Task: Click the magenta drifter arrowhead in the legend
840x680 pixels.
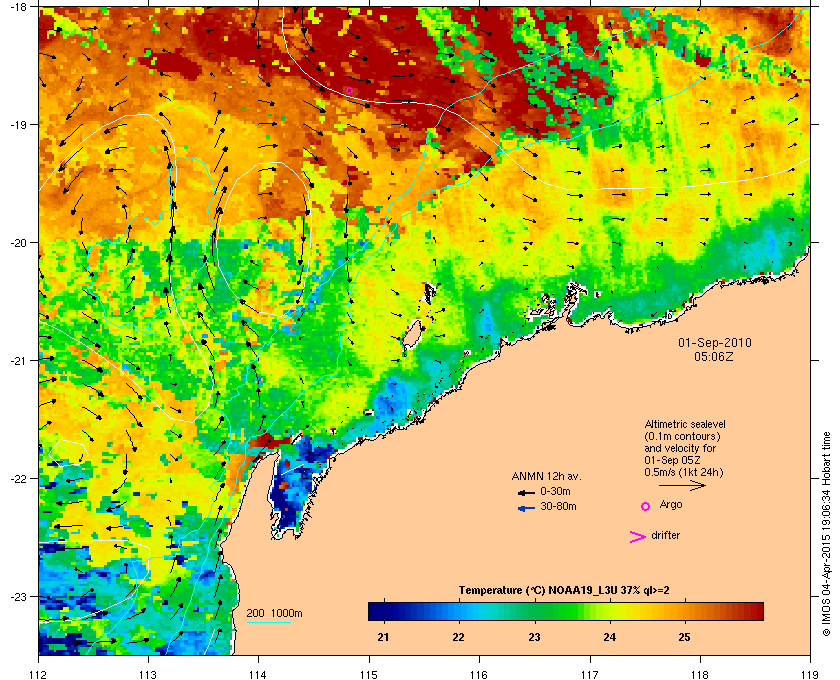Action: click(x=638, y=537)
